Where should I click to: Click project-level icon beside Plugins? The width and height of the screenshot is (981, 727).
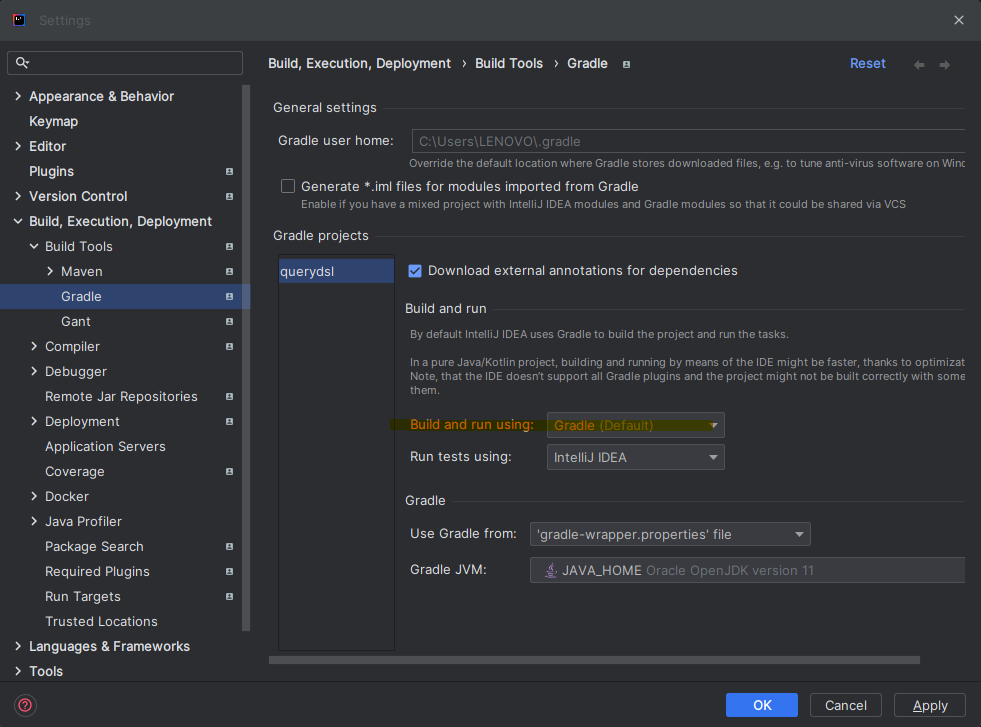click(x=230, y=171)
